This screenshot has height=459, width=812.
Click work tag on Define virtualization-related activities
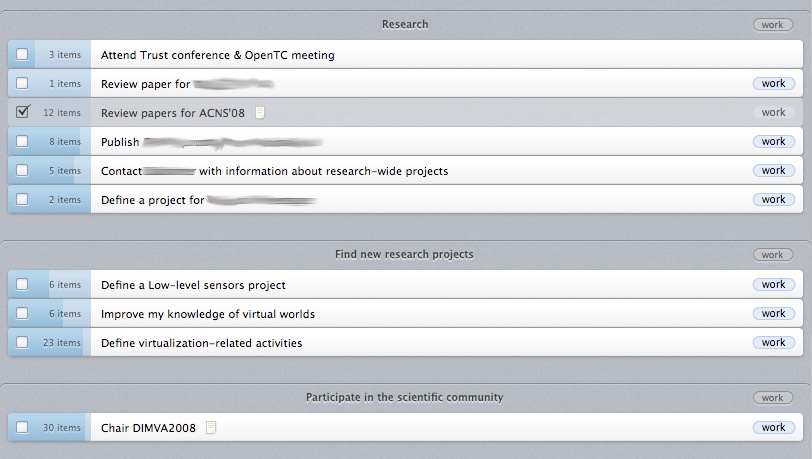tap(773, 342)
